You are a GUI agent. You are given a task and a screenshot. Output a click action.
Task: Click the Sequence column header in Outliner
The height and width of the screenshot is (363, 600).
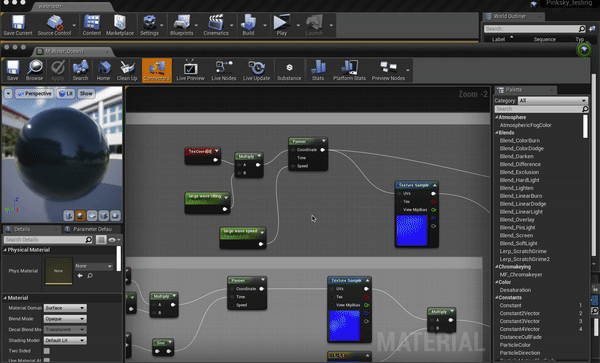[545, 39]
